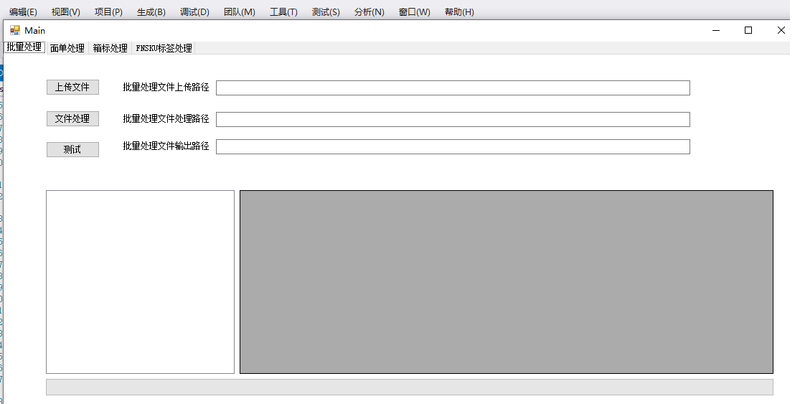Click the 批量处理文件处理路径 label
Screen dimensions: 800x404
click(x=166, y=119)
